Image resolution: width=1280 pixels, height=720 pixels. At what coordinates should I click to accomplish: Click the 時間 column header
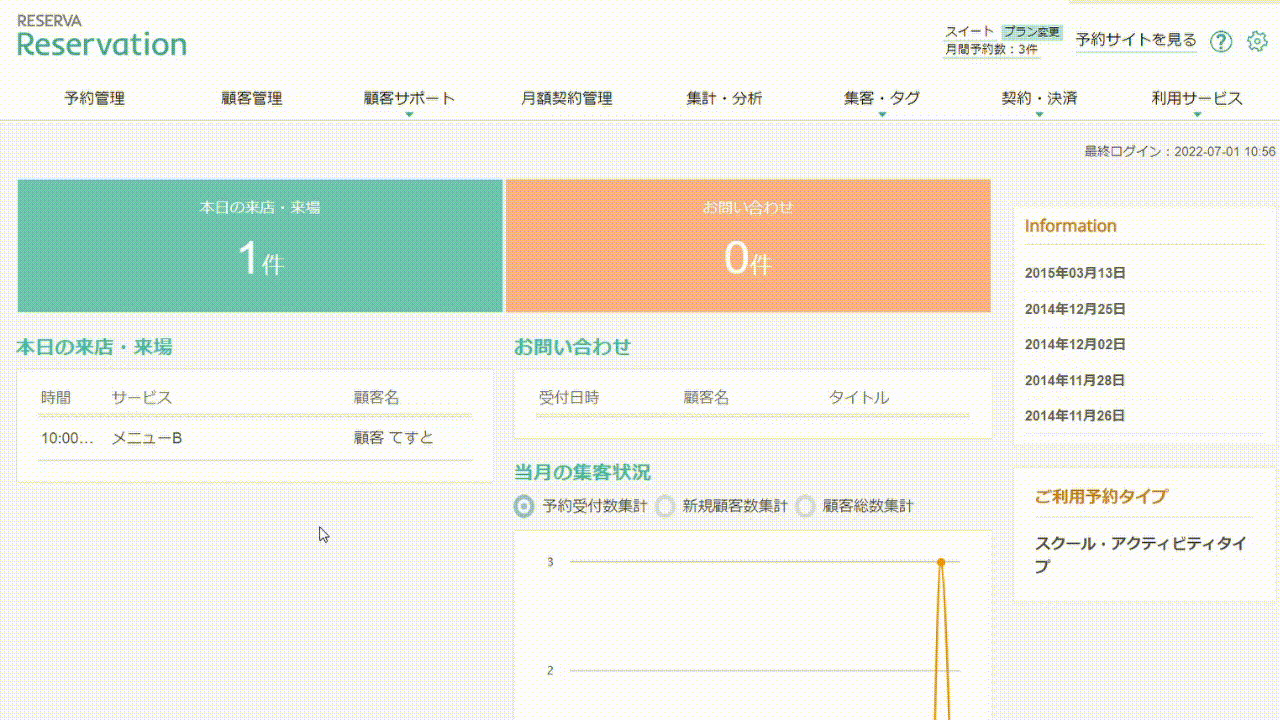pyautogui.click(x=56, y=397)
